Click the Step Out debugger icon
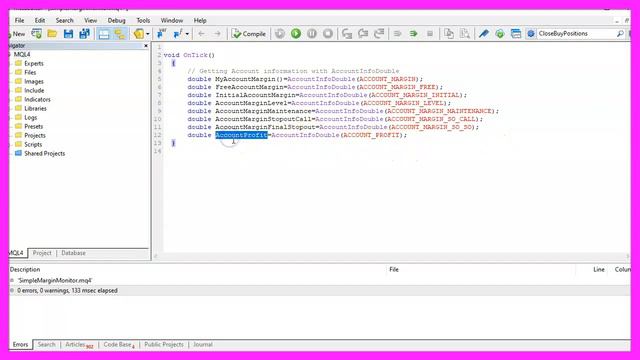This screenshot has width=640, height=360. tap(379, 33)
